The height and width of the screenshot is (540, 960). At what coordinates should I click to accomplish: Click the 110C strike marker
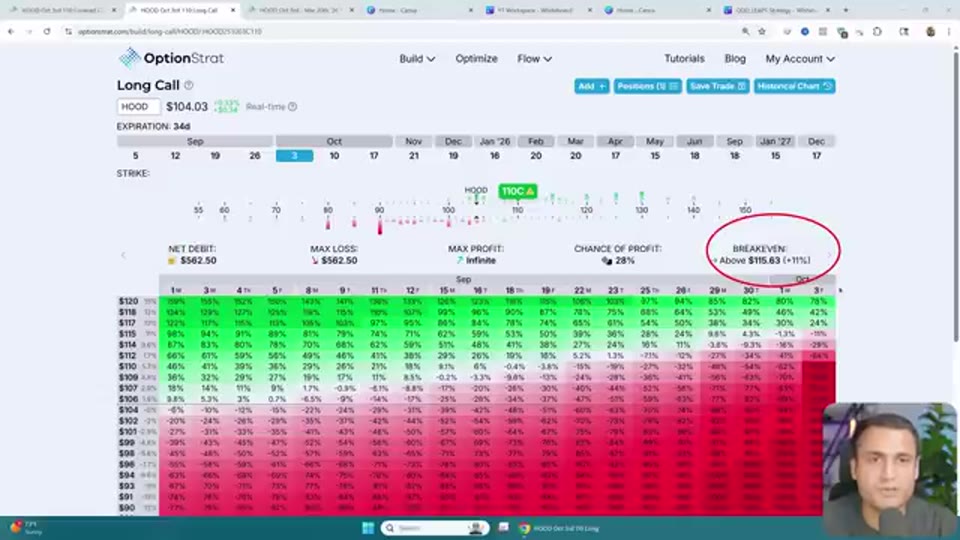518,191
